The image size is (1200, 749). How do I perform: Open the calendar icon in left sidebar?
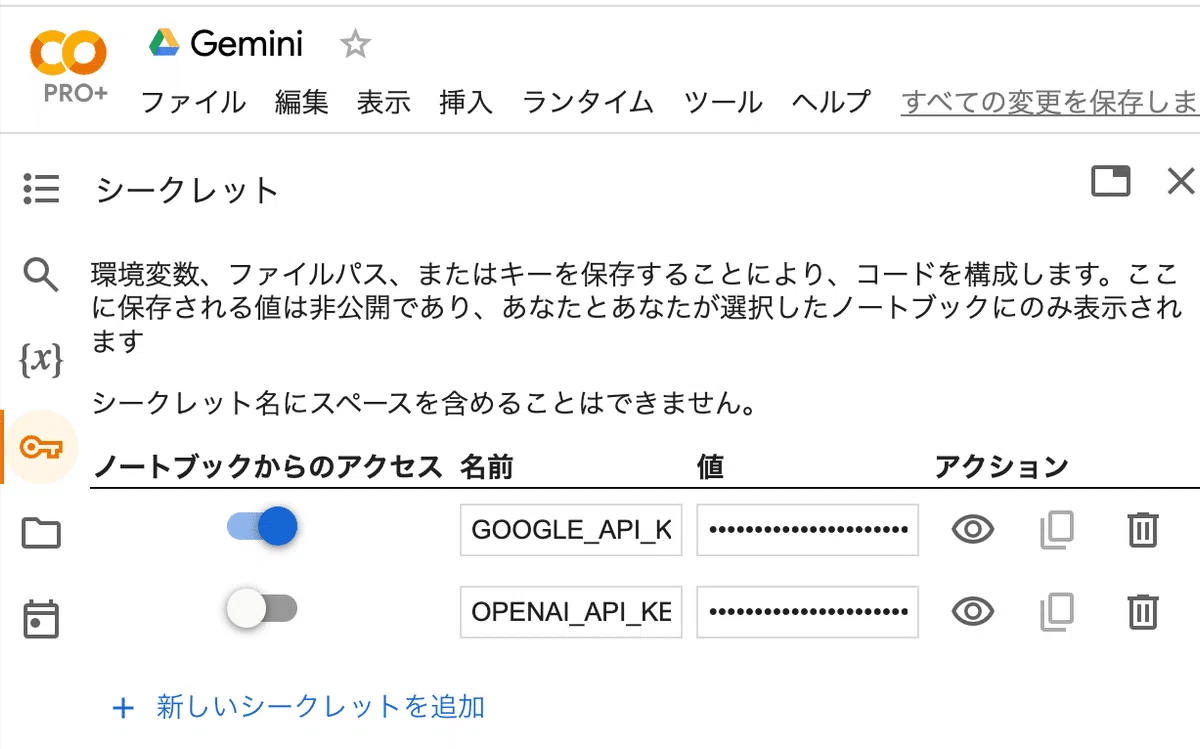[x=41, y=619]
